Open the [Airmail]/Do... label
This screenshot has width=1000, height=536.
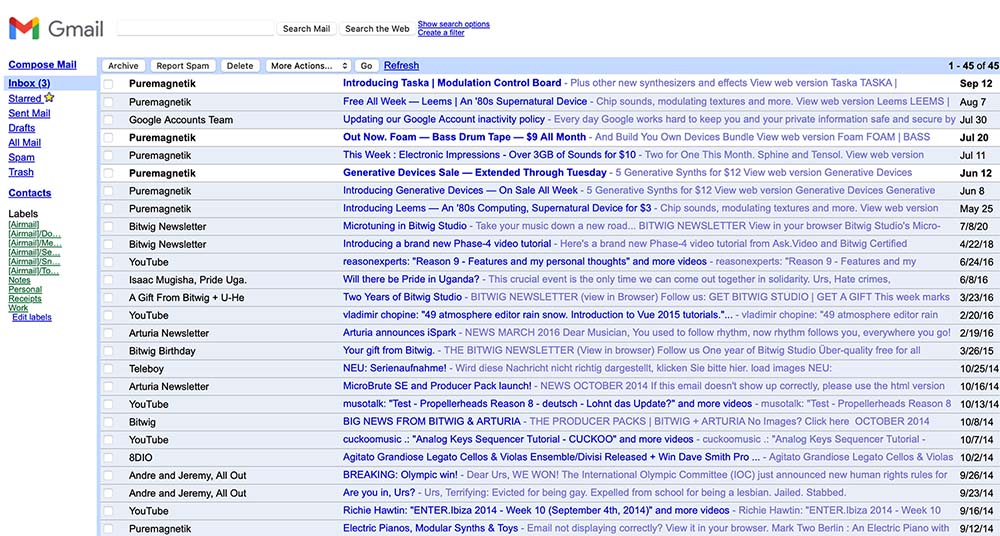[x=35, y=234]
